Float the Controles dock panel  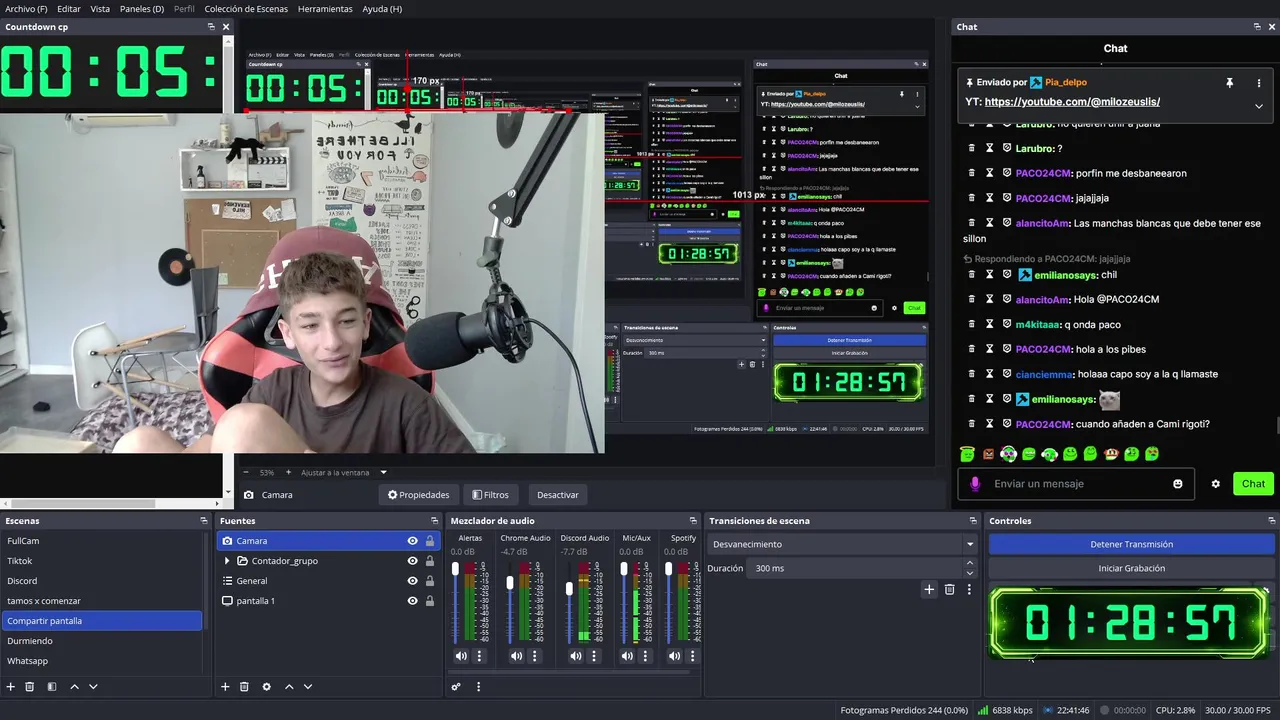coord(1273,521)
